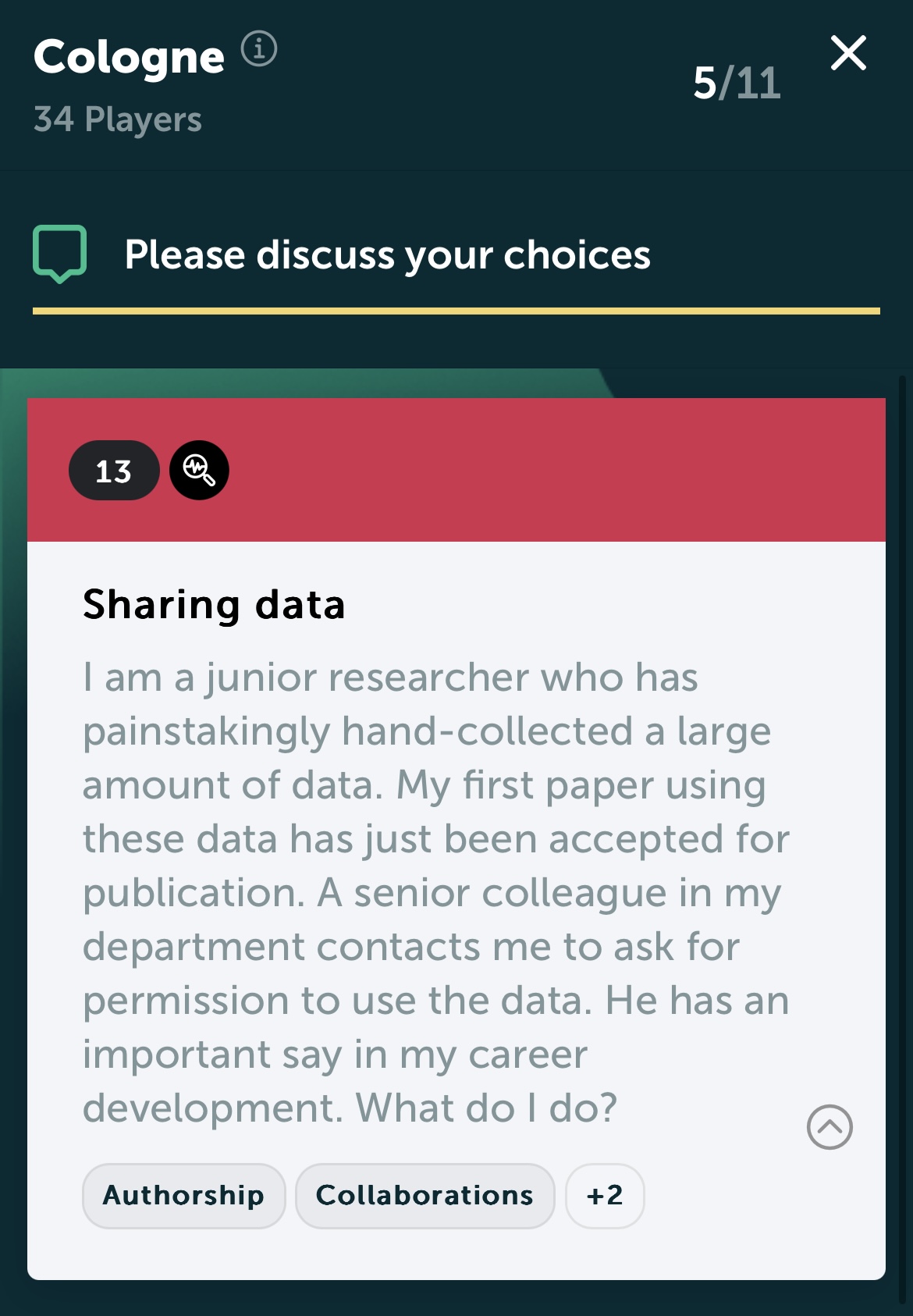Close the Cologne session panel
Viewport: 913px width, 1316px height.
[848, 53]
